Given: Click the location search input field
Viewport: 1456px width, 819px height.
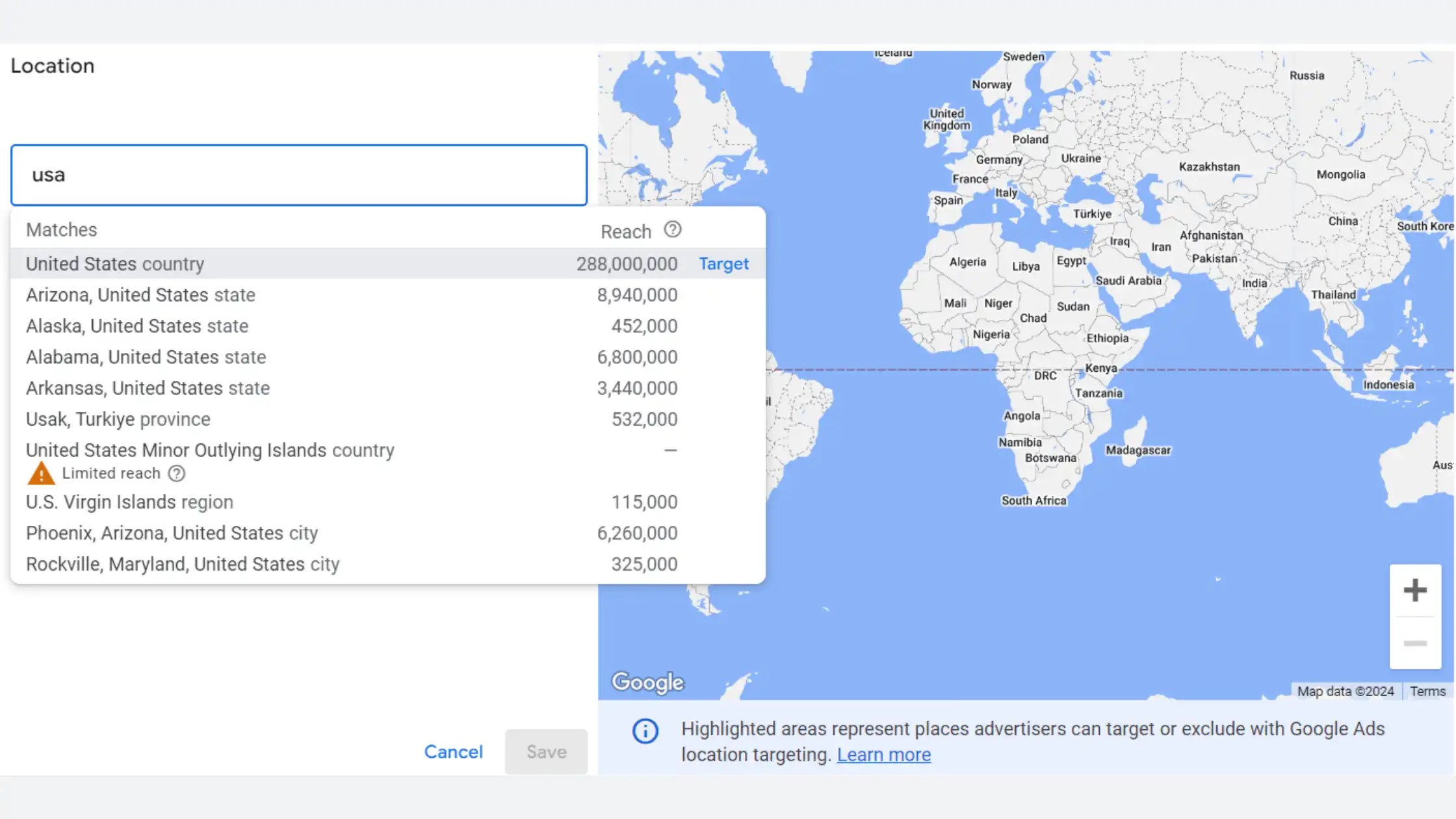Looking at the screenshot, I should pyautogui.click(x=299, y=175).
